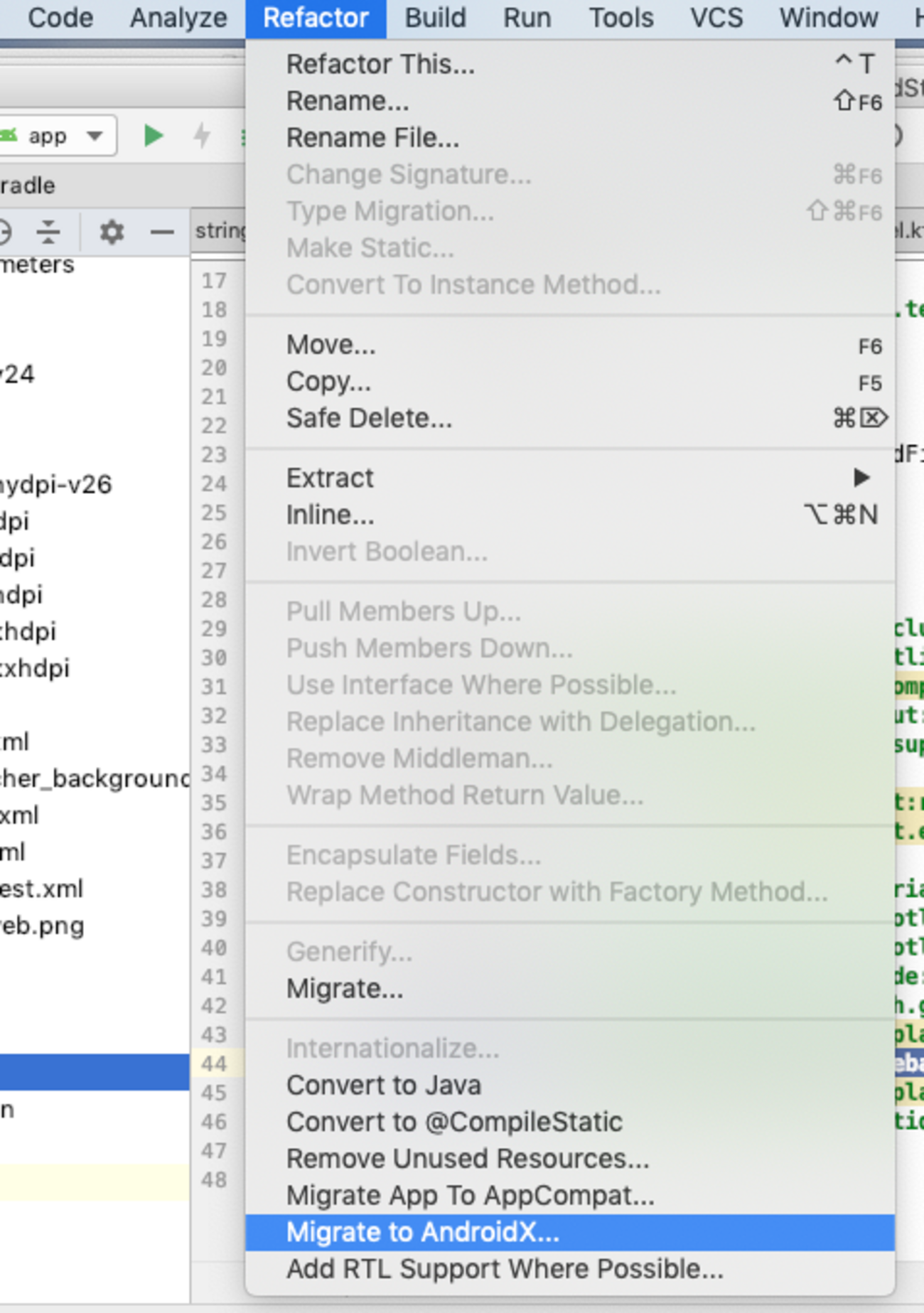The width and height of the screenshot is (924, 1313).
Task: Open the Analyze menu in menu bar
Action: click(x=178, y=18)
